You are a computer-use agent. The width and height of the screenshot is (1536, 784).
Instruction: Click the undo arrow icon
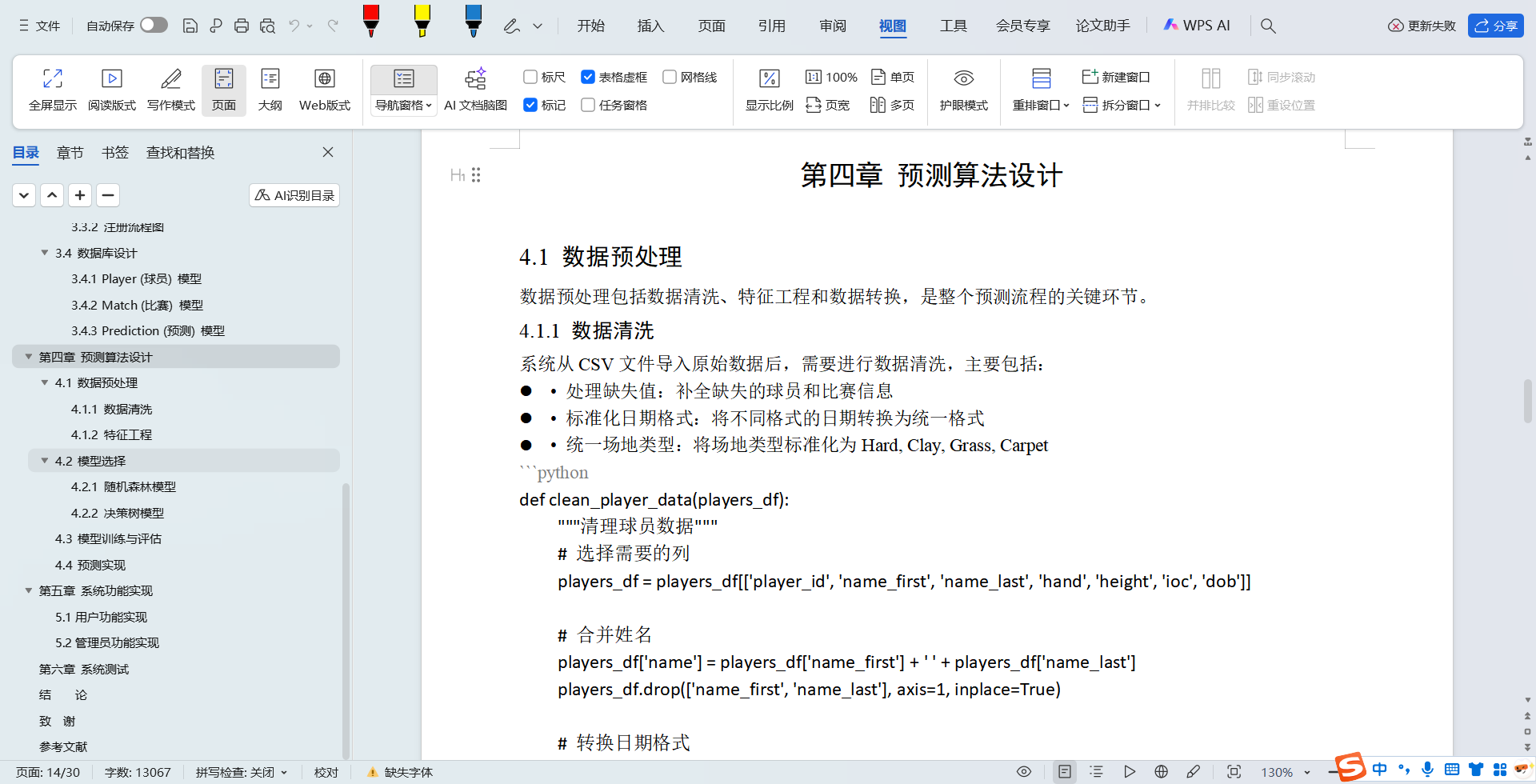[x=294, y=26]
